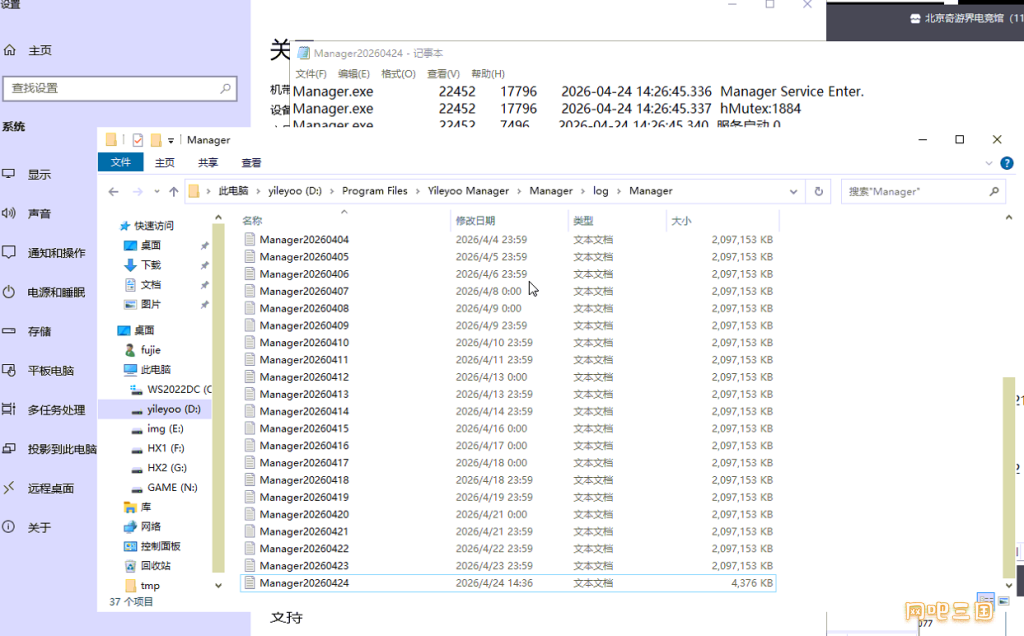The height and width of the screenshot is (636, 1024).
Task: Open tmp folder in navigation tree
Action: [x=150, y=586]
